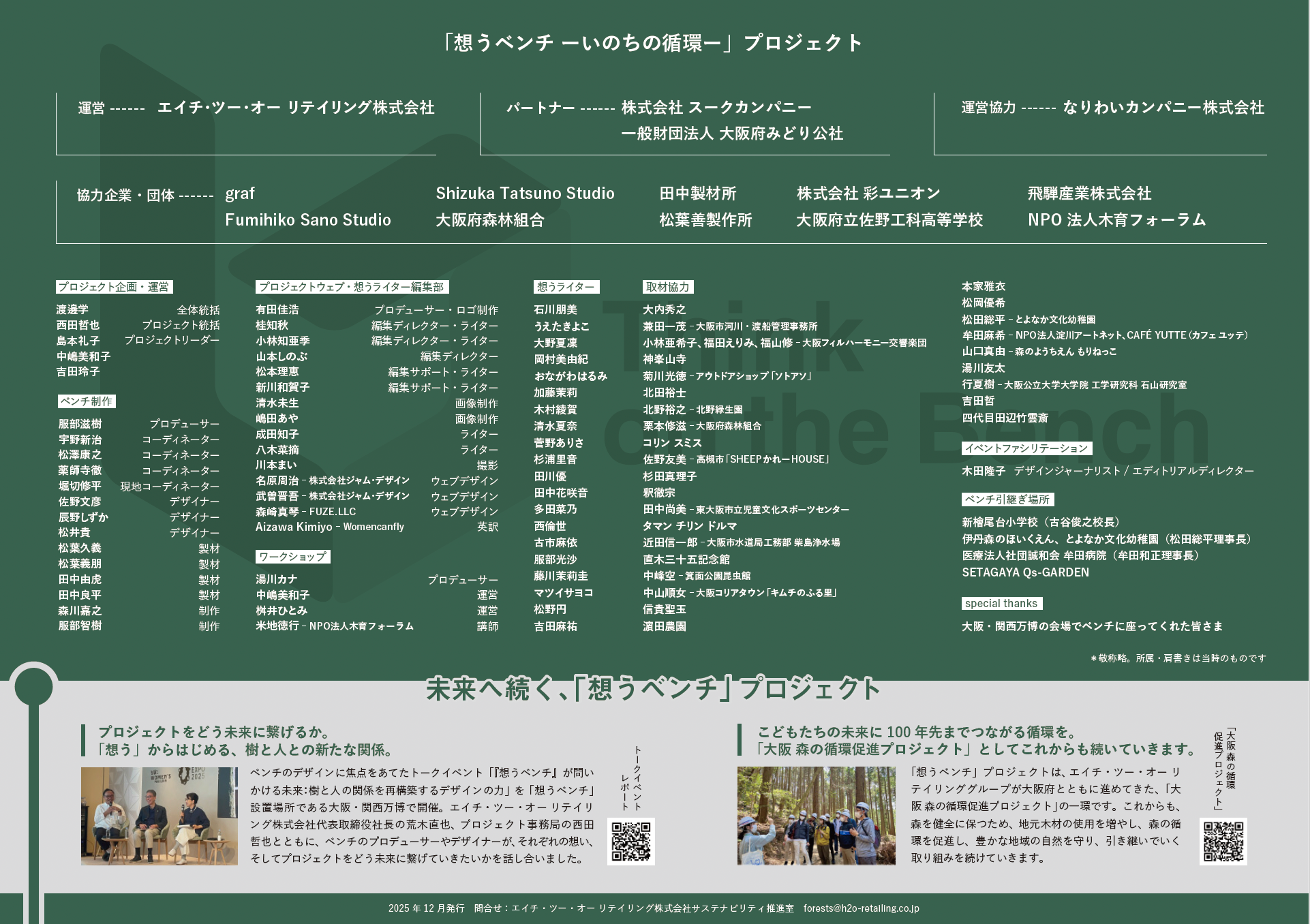Click the 'イベントファシリテーション' section label
Screen dimensions: 1310x924
1026,448
